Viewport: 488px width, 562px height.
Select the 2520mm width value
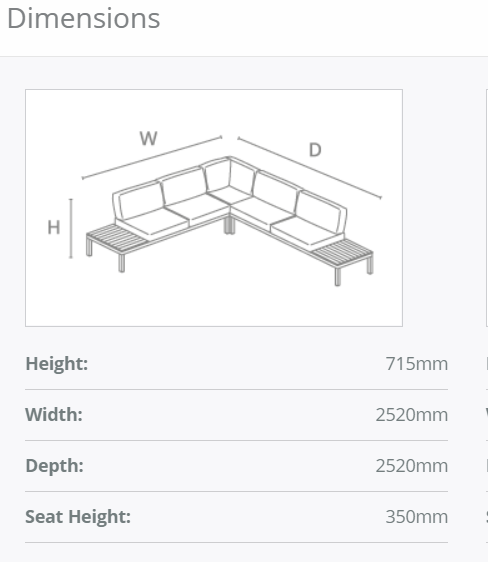click(412, 415)
